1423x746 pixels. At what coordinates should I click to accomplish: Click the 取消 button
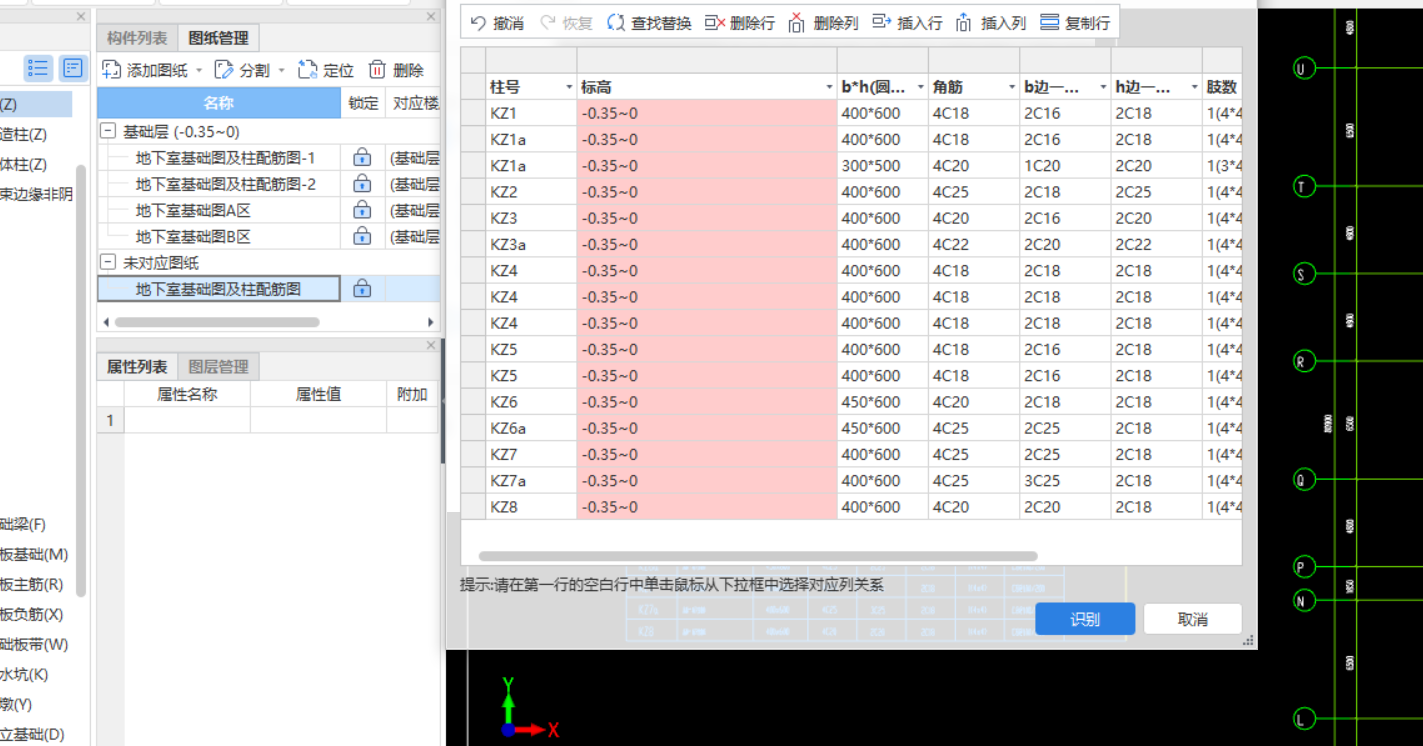(1193, 619)
